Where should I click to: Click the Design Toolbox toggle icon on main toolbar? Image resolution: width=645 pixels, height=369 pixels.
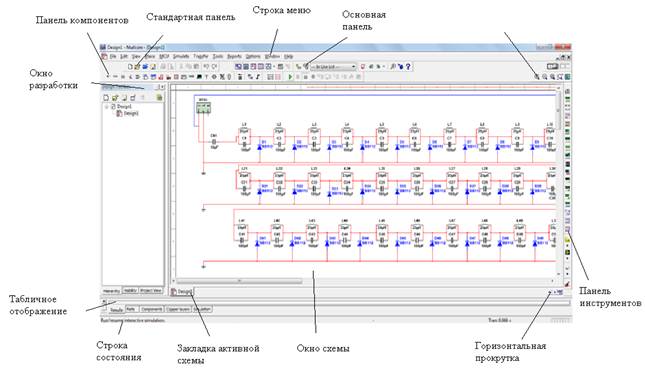pos(238,67)
